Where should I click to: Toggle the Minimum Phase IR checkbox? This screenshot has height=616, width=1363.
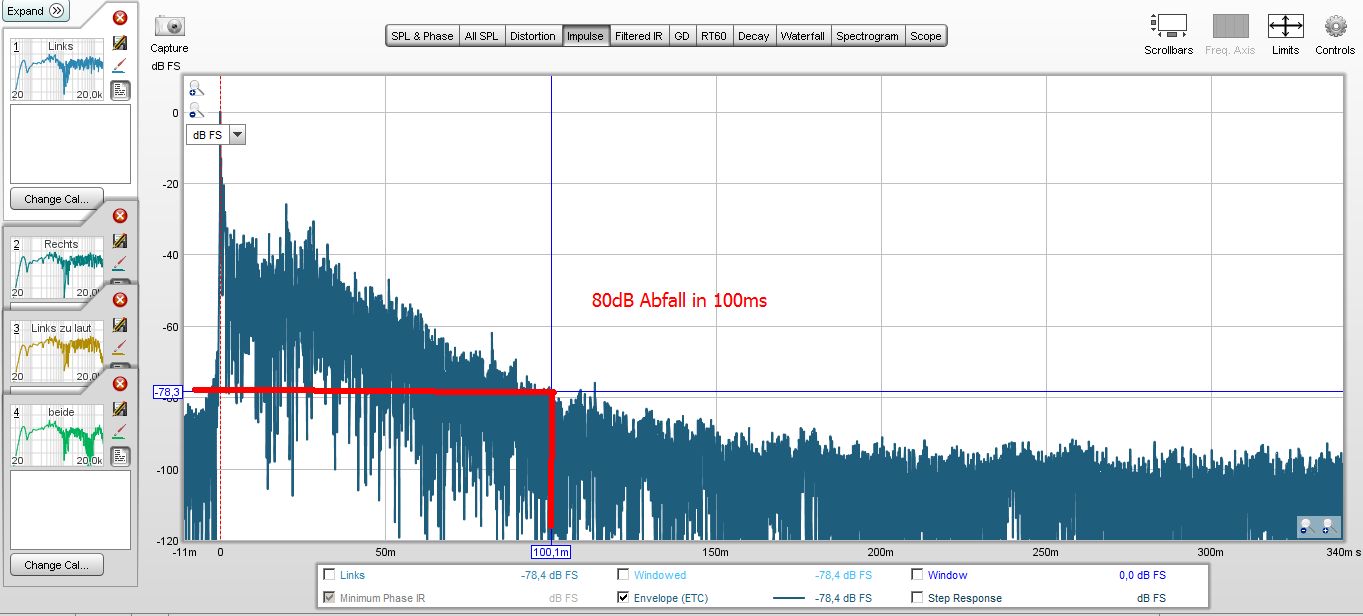(x=329, y=598)
